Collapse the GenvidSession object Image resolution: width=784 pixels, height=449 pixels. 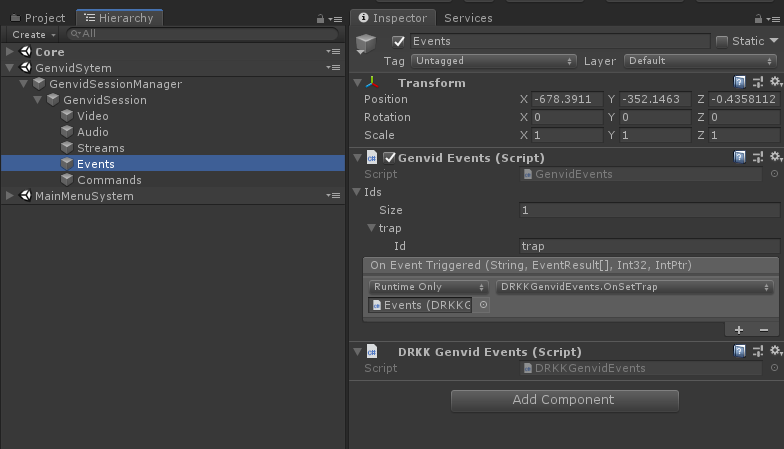37,100
